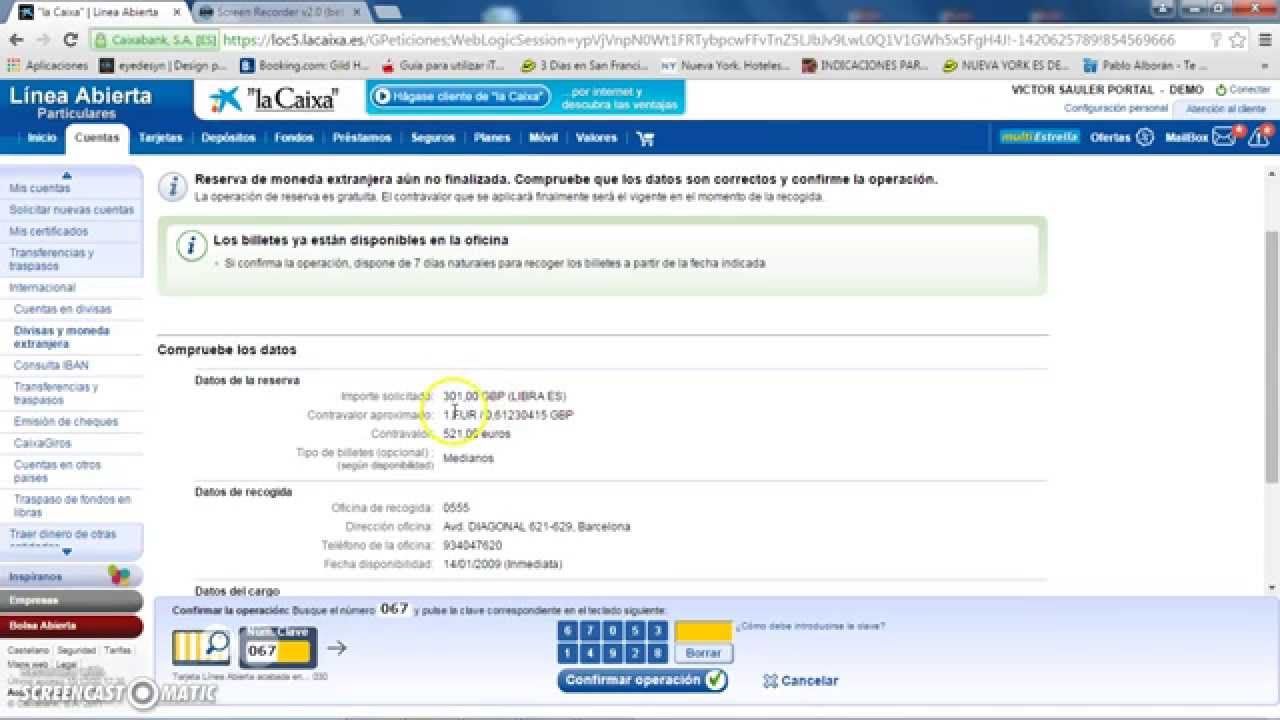Switch to the Cuentas tab
The image size is (1280, 720).
point(97,139)
